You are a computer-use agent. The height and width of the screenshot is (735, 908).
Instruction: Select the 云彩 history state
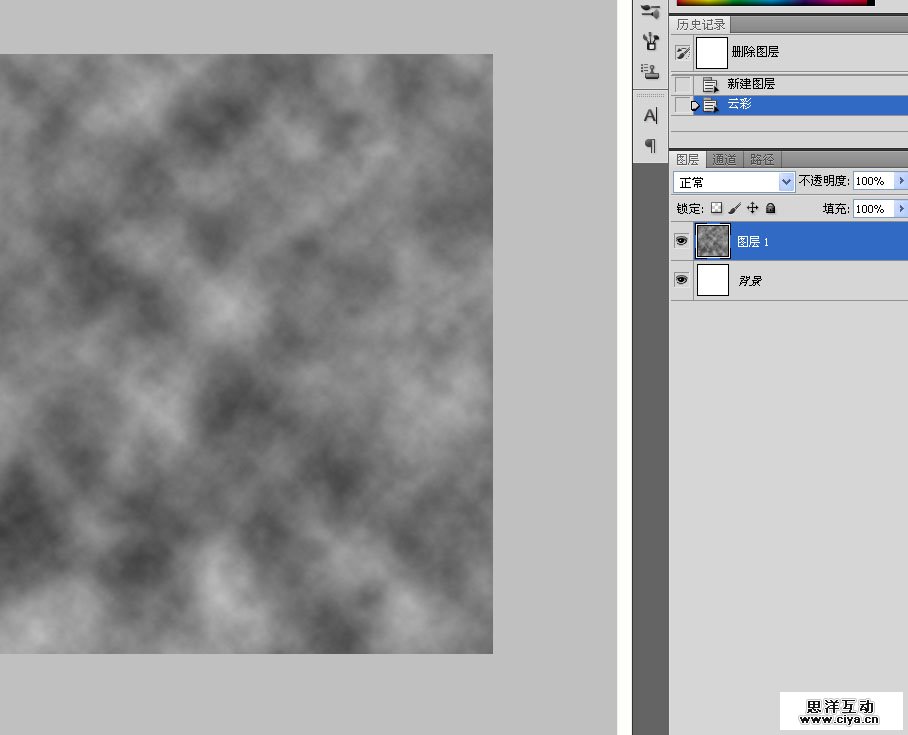tap(780, 104)
